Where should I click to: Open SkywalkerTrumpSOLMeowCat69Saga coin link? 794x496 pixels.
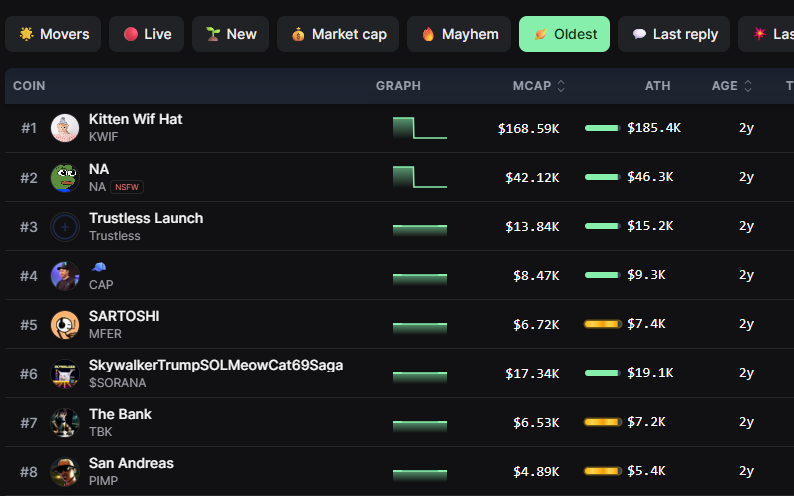(216, 365)
